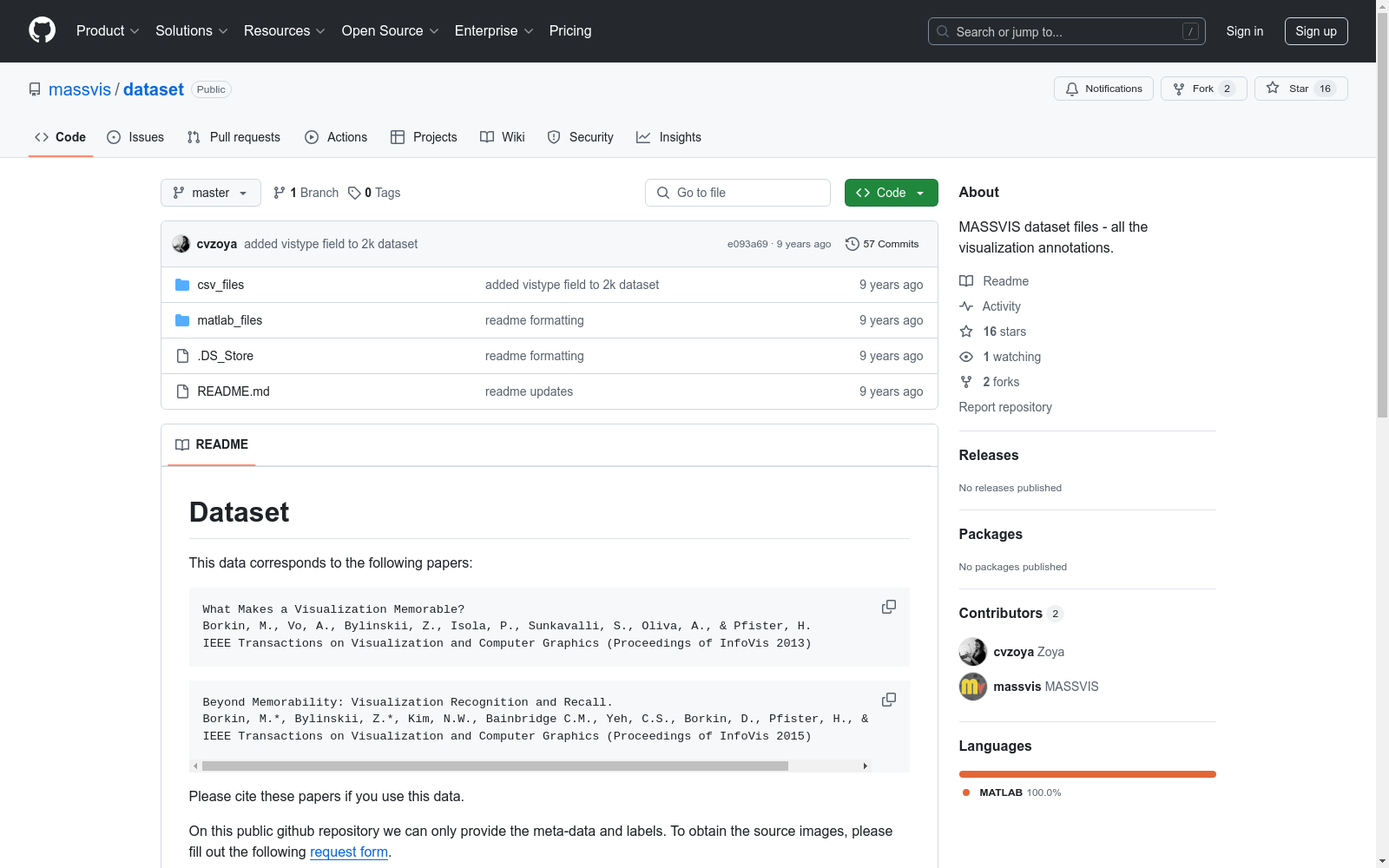Image resolution: width=1389 pixels, height=868 pixels.
Task: Click massvis contributor avatar
Action: point(973,687)
